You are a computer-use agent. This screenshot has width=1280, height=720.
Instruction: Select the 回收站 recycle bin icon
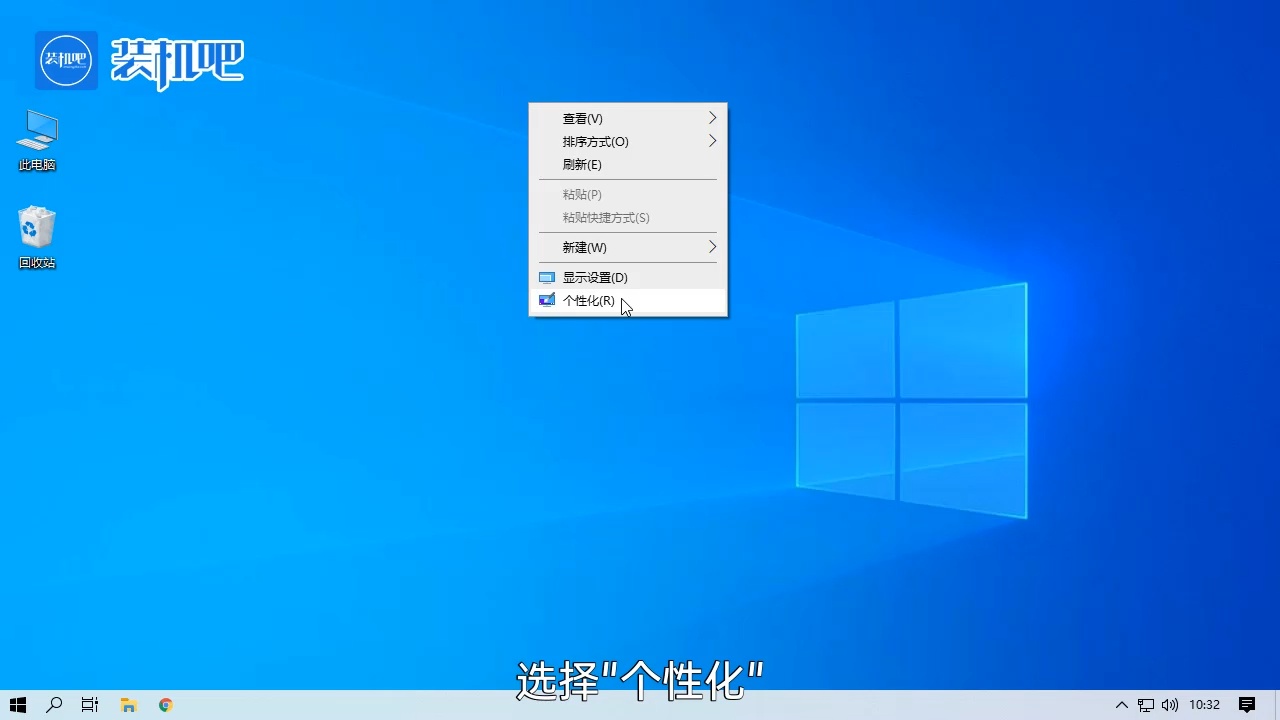(x=37, y=236)
